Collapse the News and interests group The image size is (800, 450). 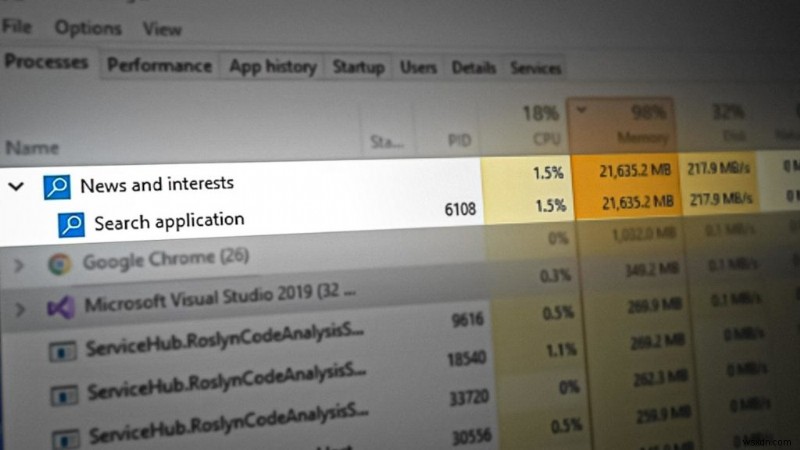16,186
